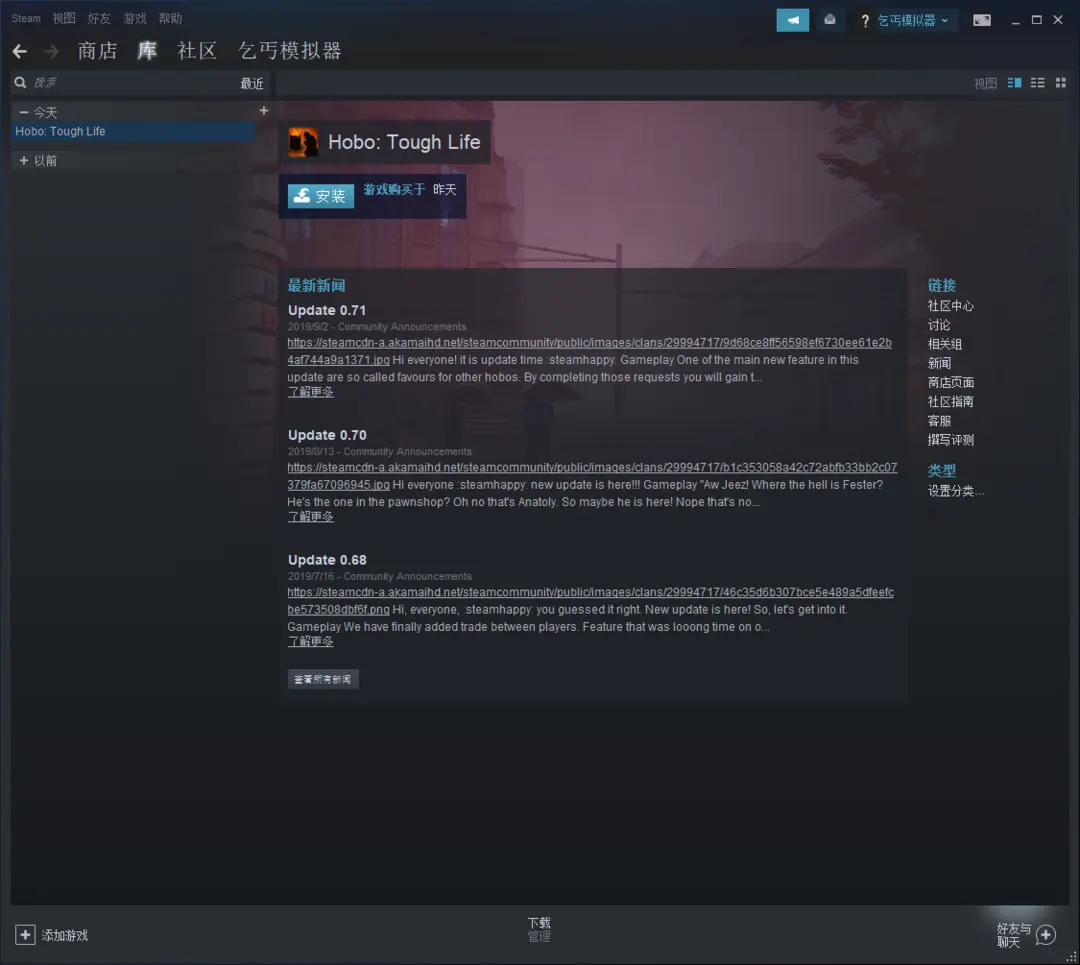The width and height of the screenshot is (1080, 965).
Task: Go to the 库 tab
Action: point(147,51)
